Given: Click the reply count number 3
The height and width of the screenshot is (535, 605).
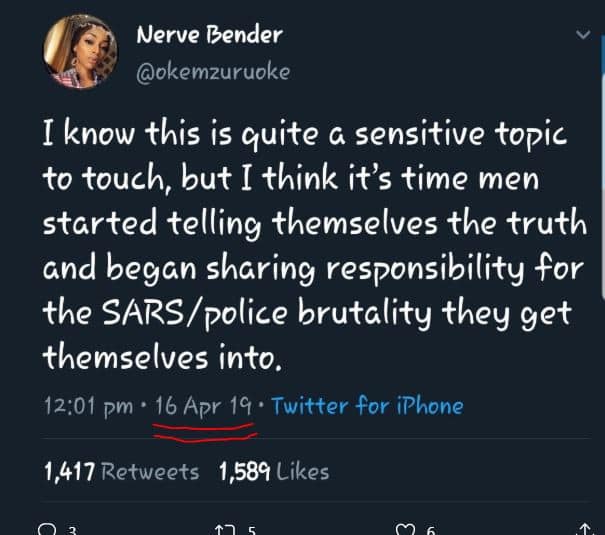Looking at the screenshot, I should [x=72, y=531].
